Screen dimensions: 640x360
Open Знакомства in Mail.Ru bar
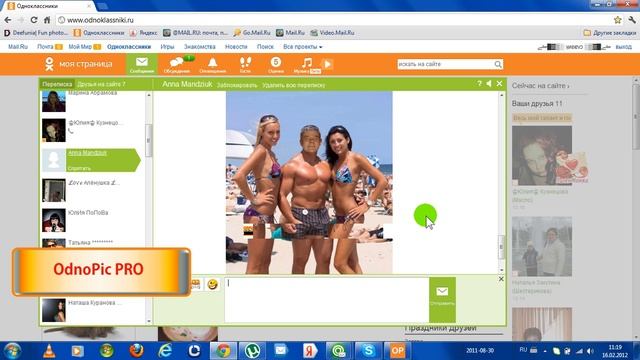click(x=199, y=47)
